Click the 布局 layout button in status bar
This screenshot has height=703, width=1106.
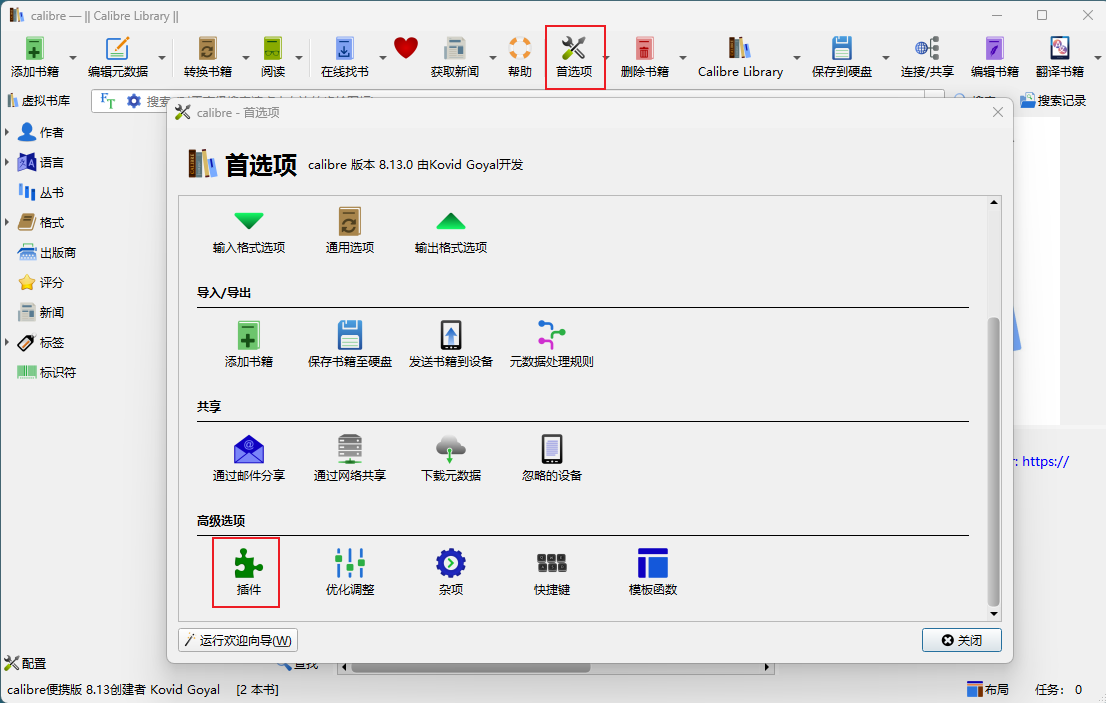988,689
